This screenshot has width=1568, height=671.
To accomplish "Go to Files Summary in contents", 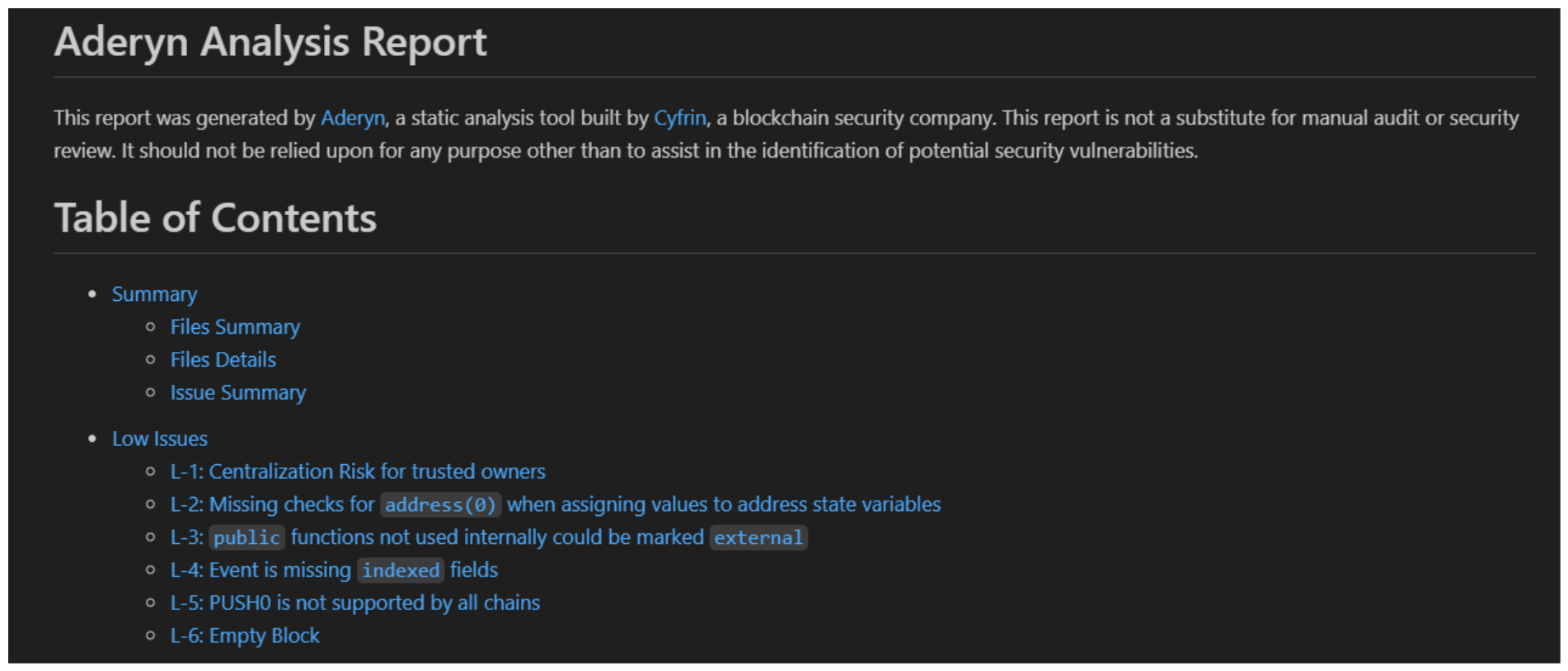I will click(235, 327).
